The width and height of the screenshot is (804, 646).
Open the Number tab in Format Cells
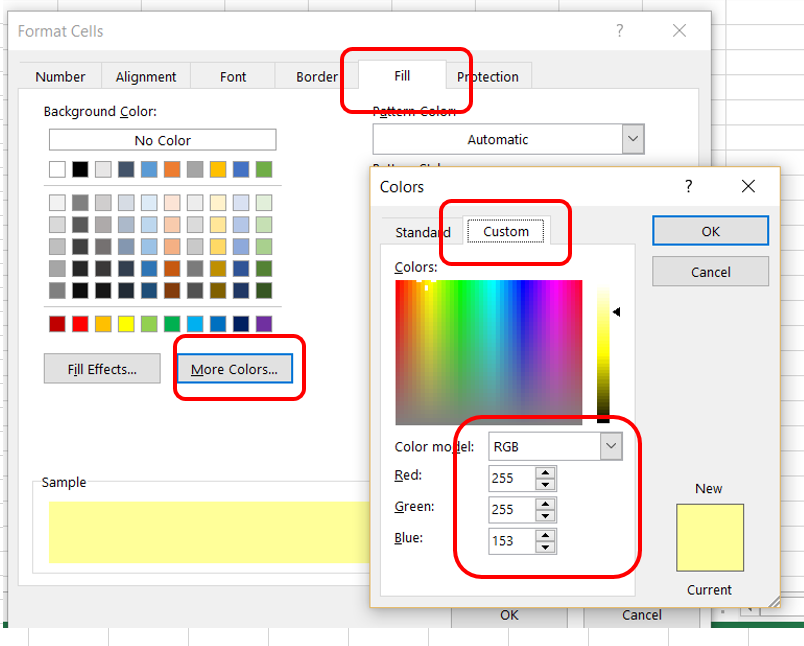(60, 77)
